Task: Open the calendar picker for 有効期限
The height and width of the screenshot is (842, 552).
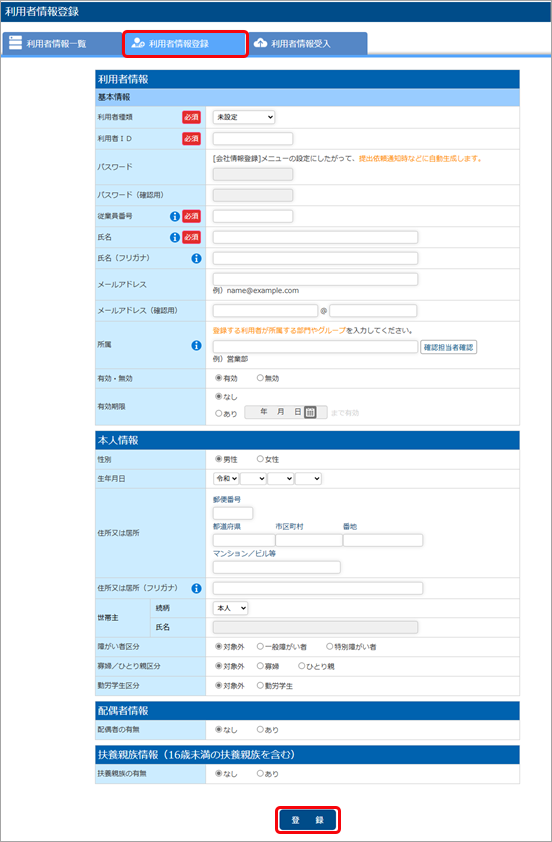Action: tap(310, 412)
